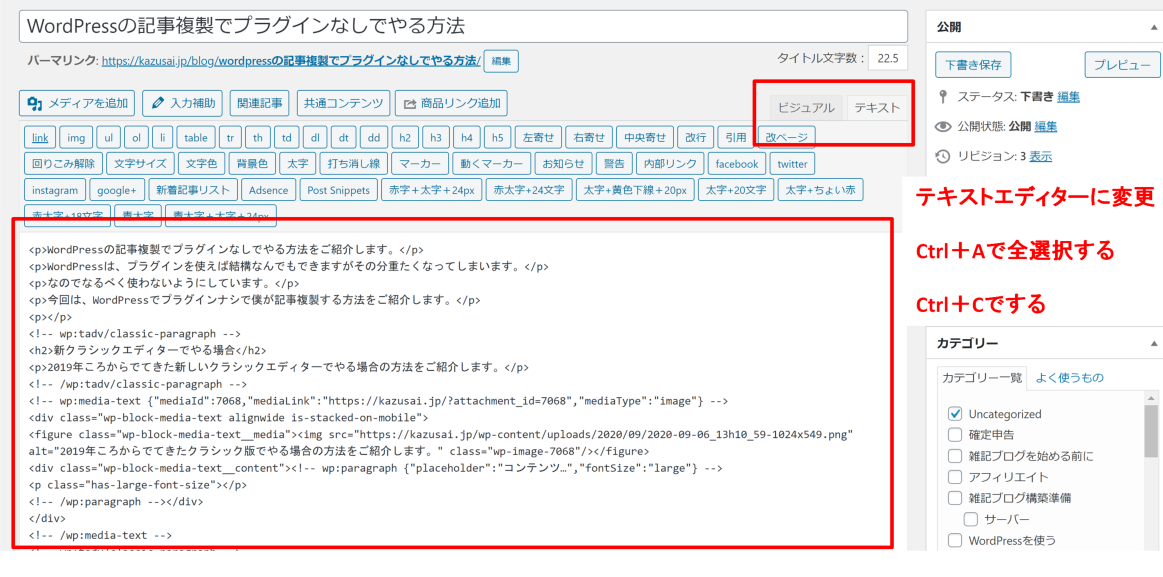Click the Post Snippets button
This screenshot has width=1163, height=577.
tap(338, 190)
